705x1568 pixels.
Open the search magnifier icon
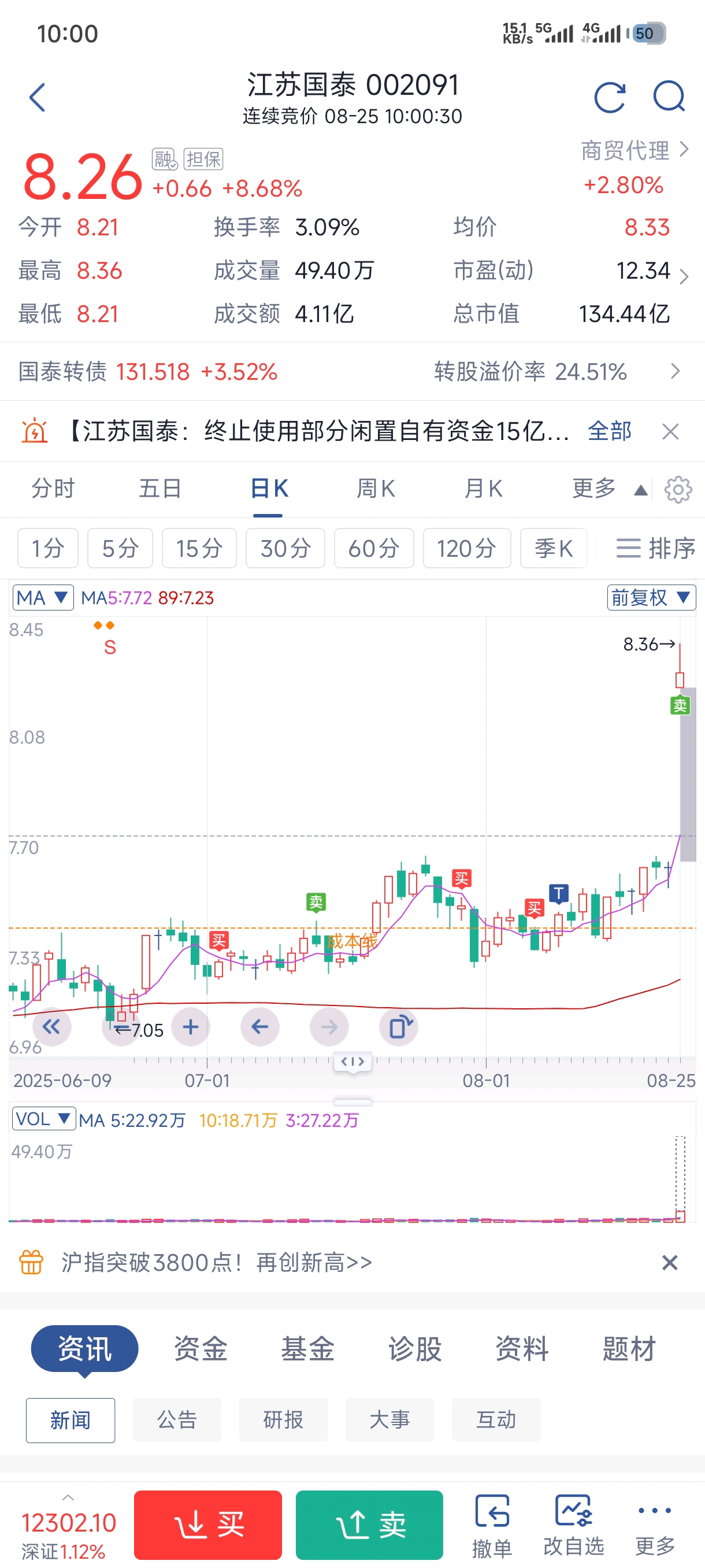[x=669, y=97]
